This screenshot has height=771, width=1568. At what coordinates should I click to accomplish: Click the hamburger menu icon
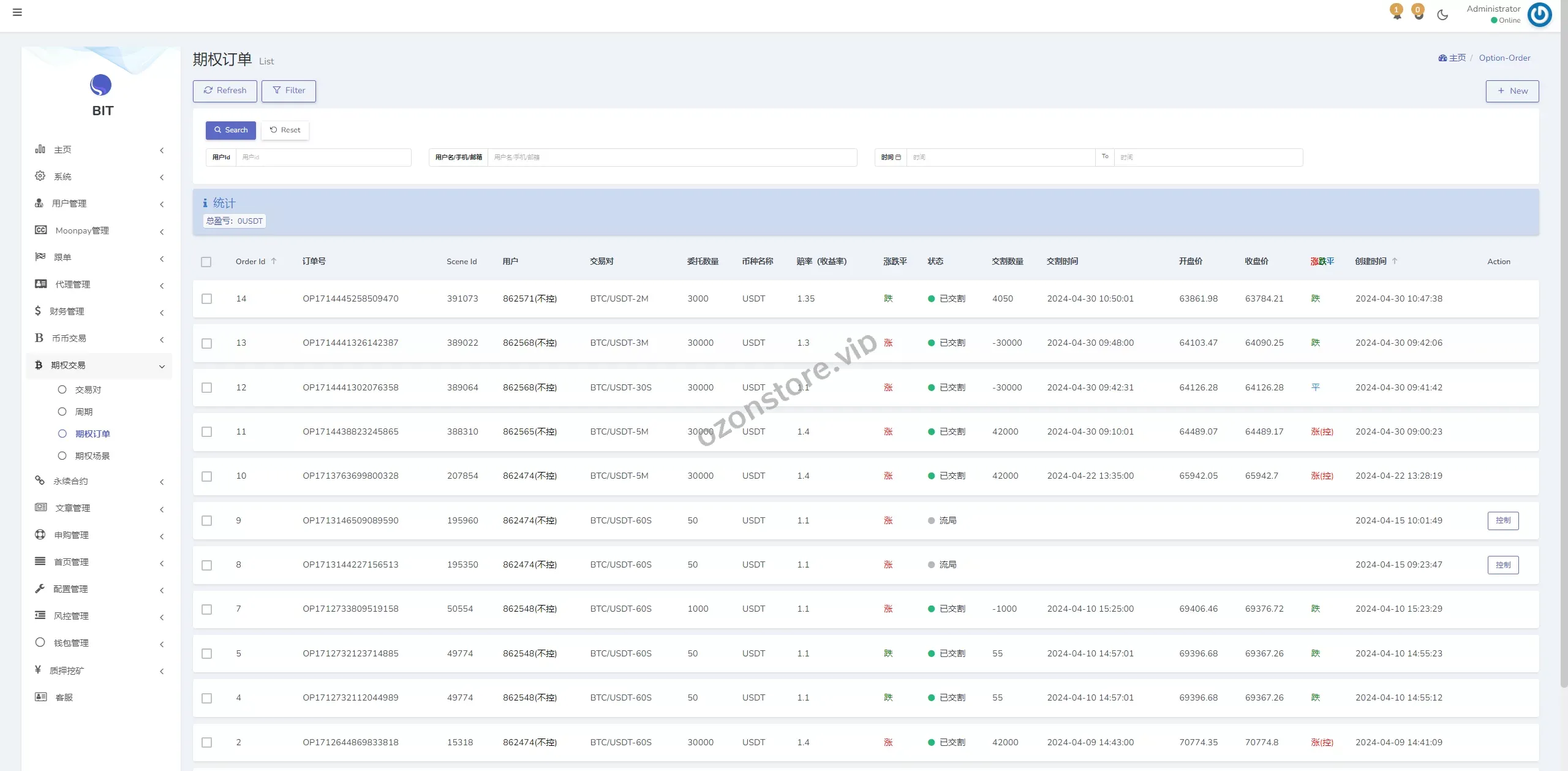(17, 12)
